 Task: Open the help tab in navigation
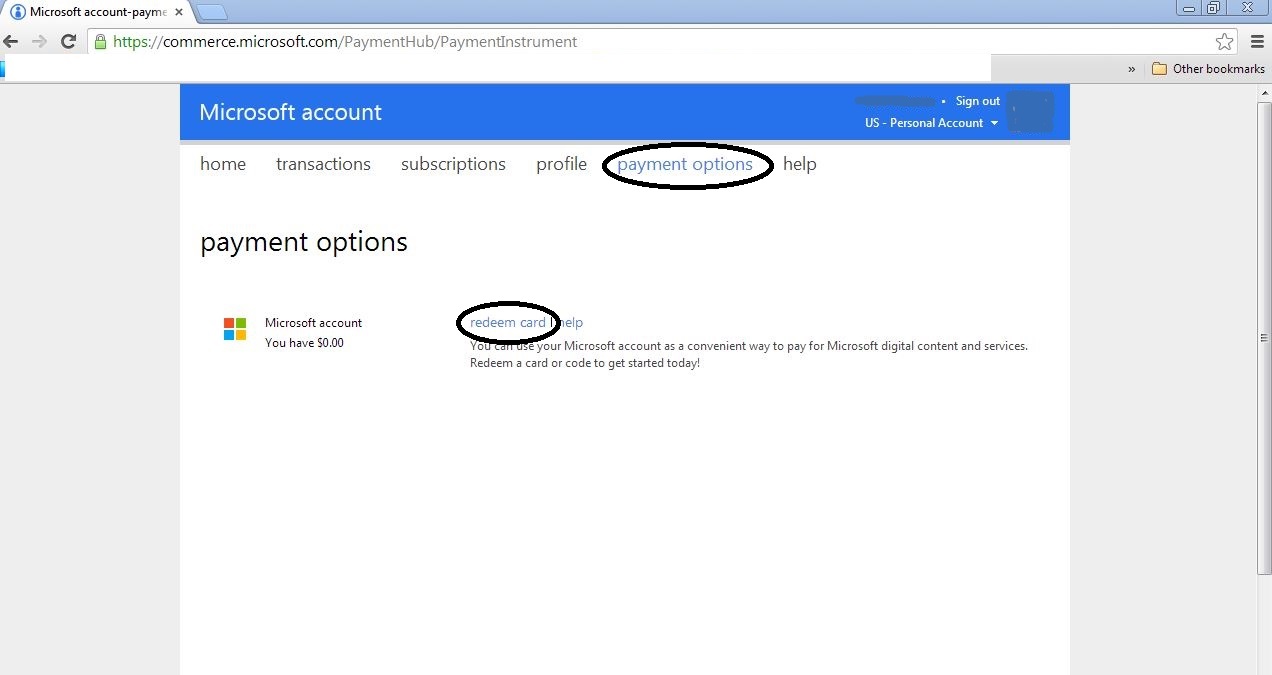pos(800,164)
